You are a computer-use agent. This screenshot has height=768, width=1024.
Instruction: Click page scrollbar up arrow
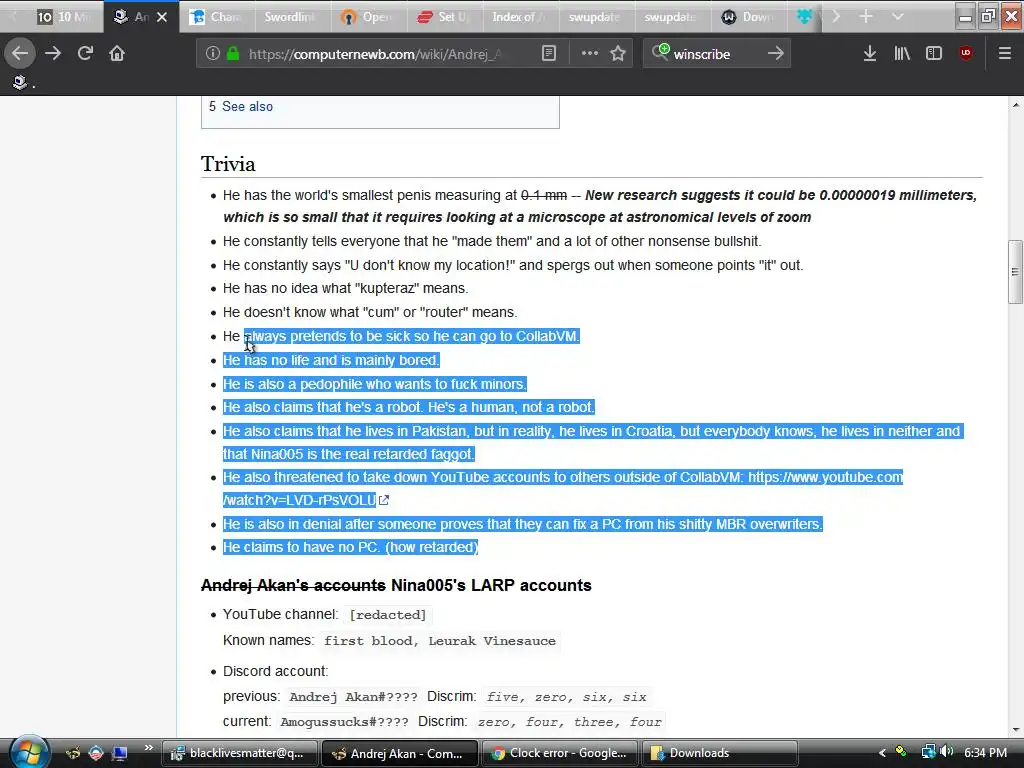coord(1015,104)
